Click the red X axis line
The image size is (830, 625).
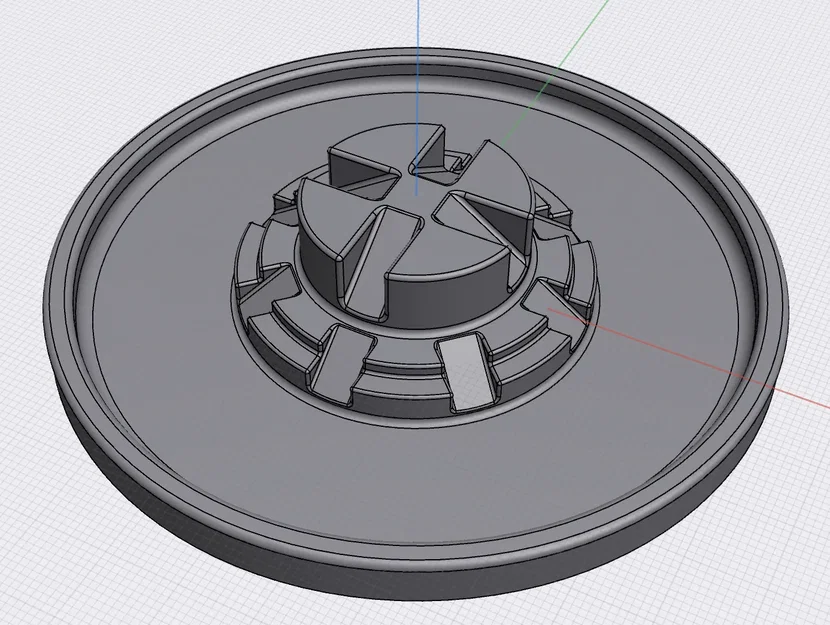pyautogui.click(x=688, y=358)
